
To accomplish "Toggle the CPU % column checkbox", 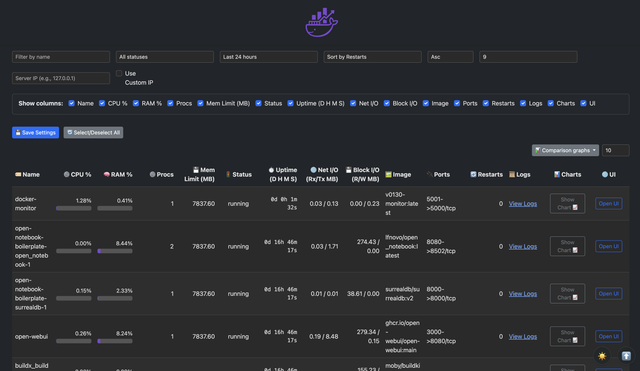I will pyautogui.click(x=102, y=103).
